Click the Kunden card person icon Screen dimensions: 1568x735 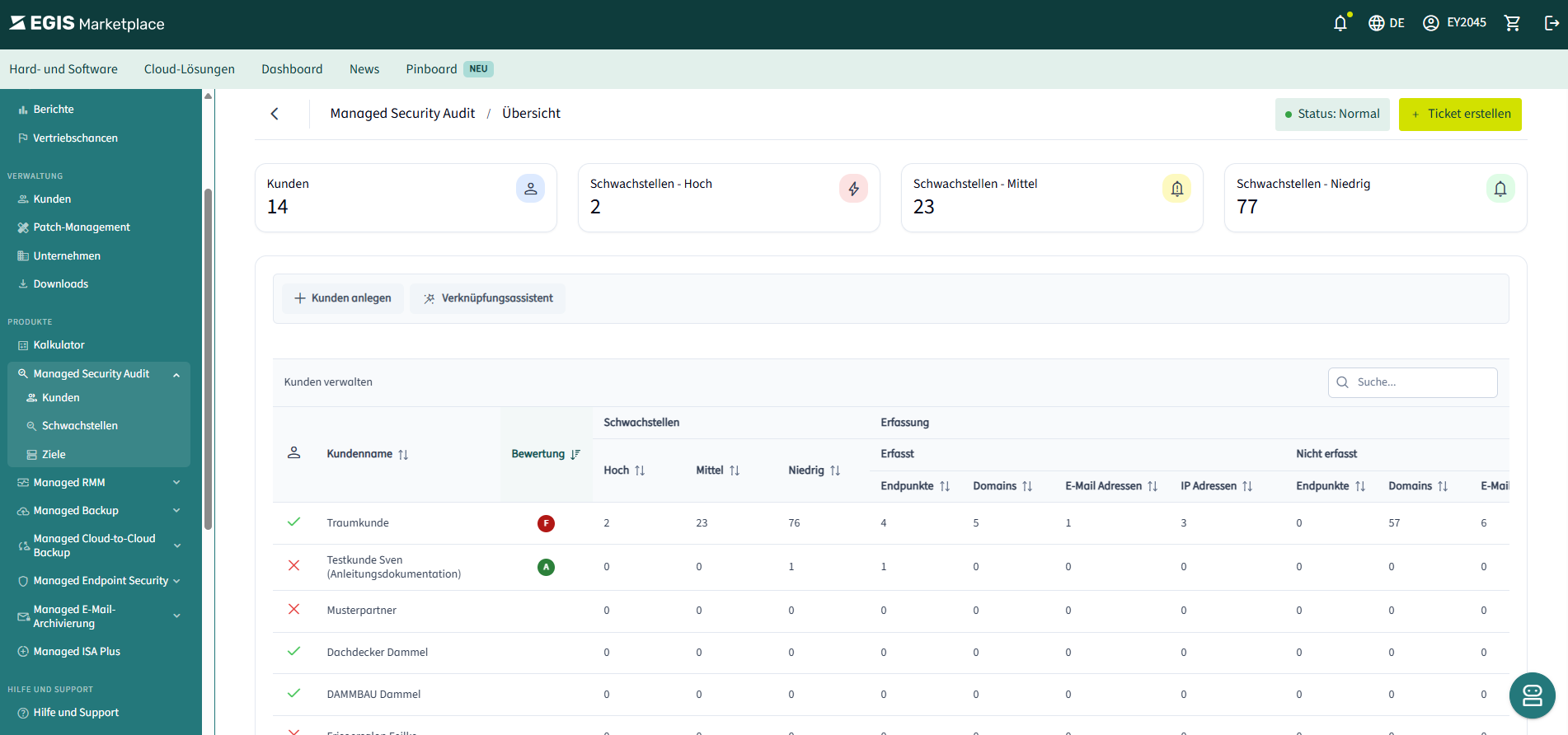coord(530,189)
